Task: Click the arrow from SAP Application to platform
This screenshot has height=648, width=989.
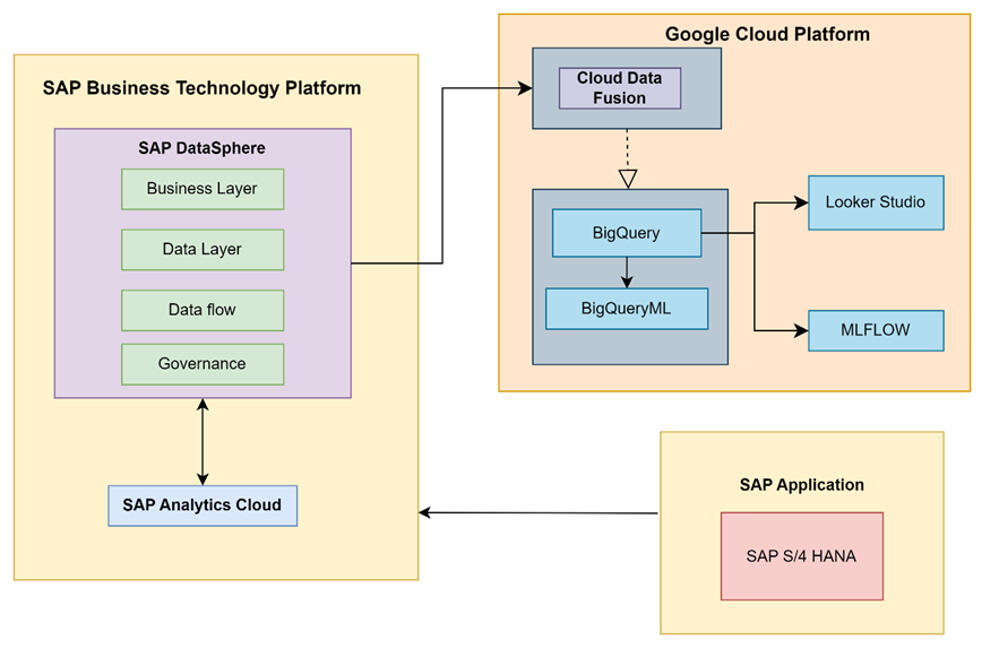Action: click(x=540, y=513)
